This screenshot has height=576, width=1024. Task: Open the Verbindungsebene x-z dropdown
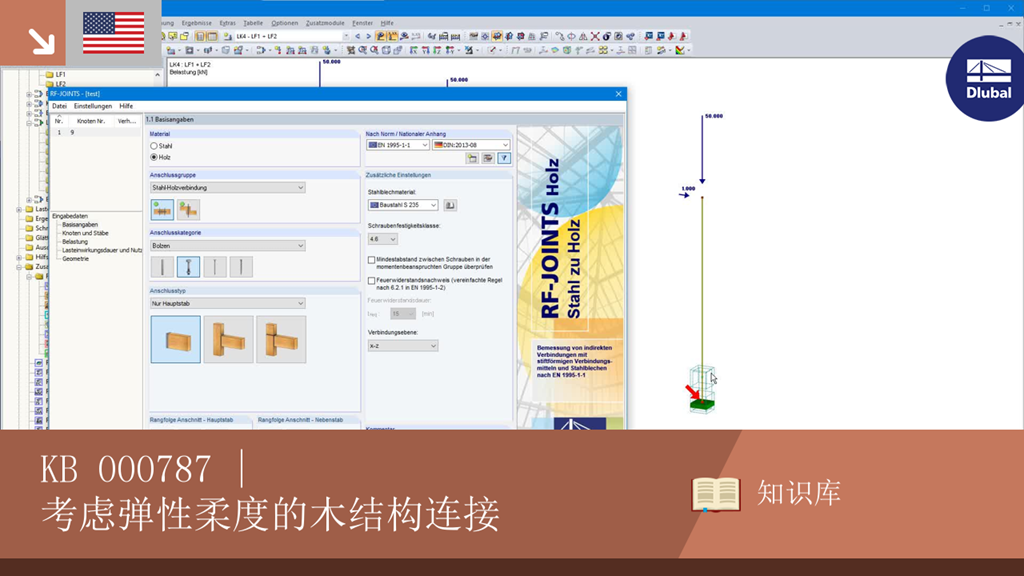tap(402, 346)
